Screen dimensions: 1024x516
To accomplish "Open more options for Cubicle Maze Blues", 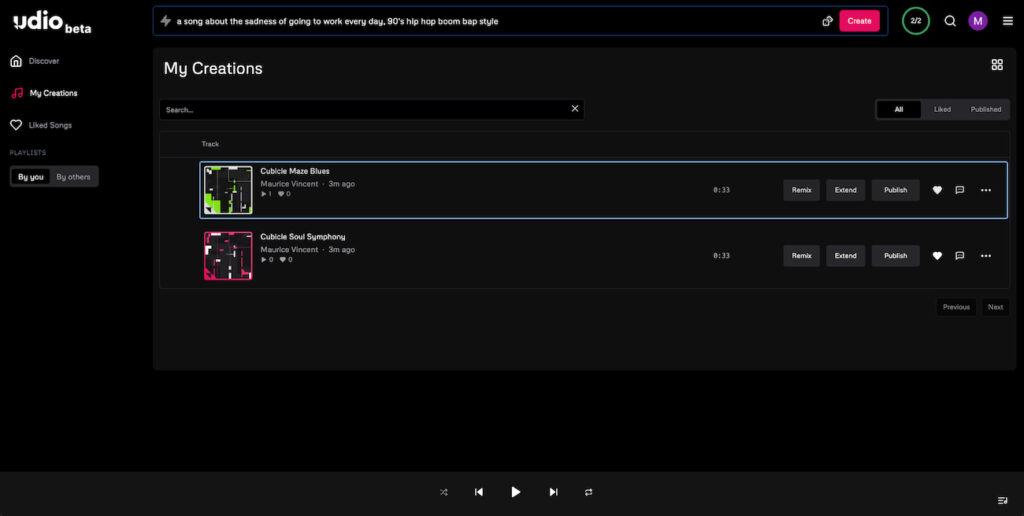I will pyautogui.click(x=986, y=190).
